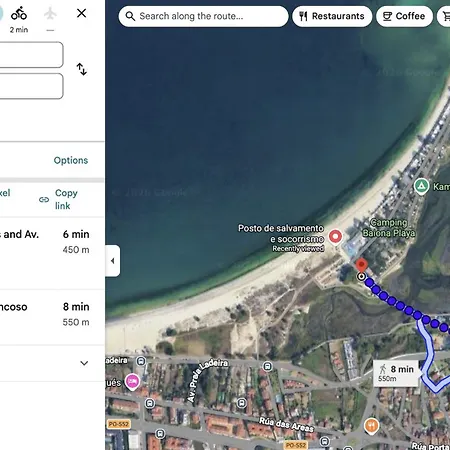Screen dimensions: 450x450
Task: Click the red destination pin
Action: pos(362,266)
